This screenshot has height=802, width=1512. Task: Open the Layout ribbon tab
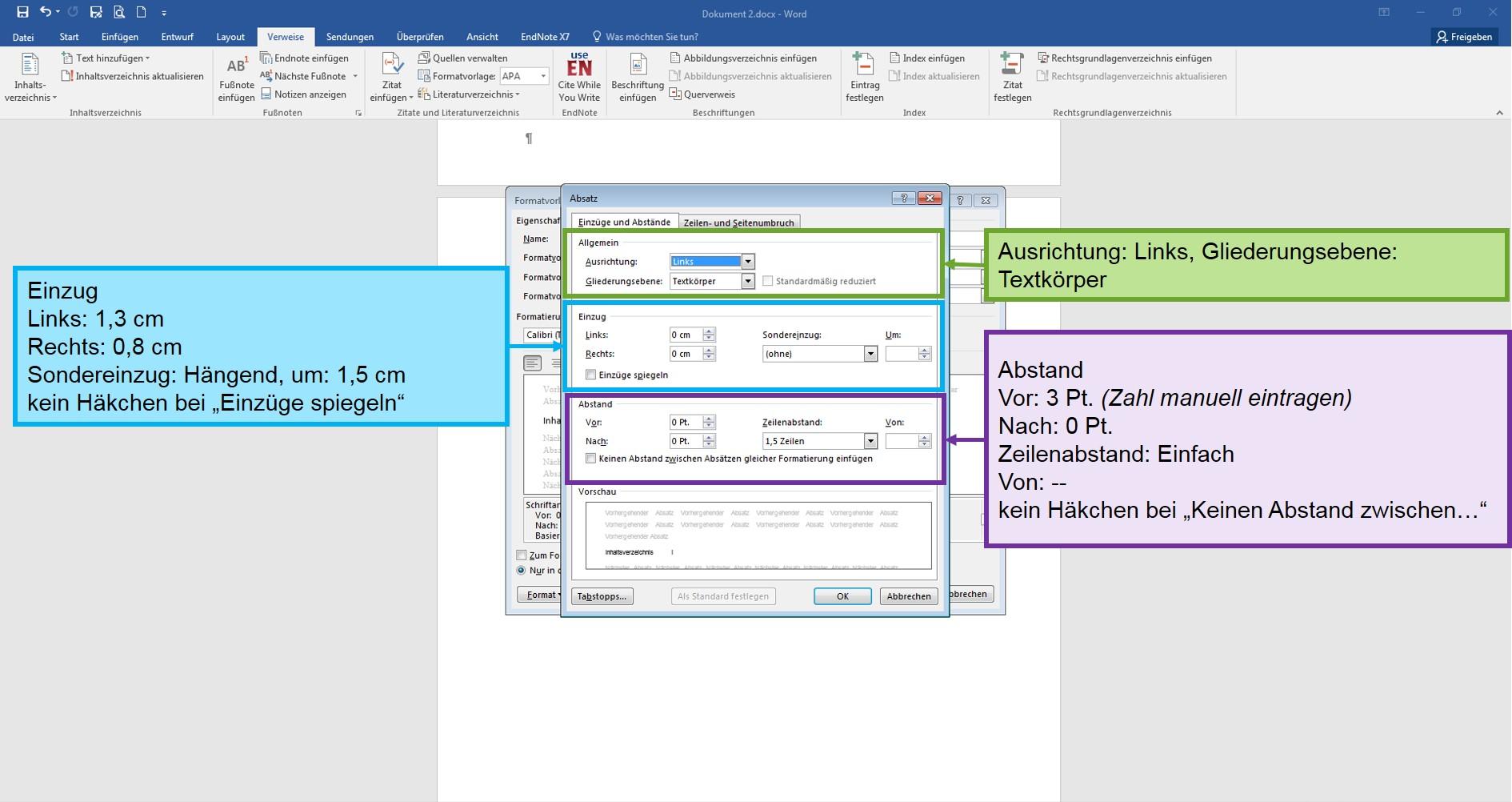click(x=230, y=37)
